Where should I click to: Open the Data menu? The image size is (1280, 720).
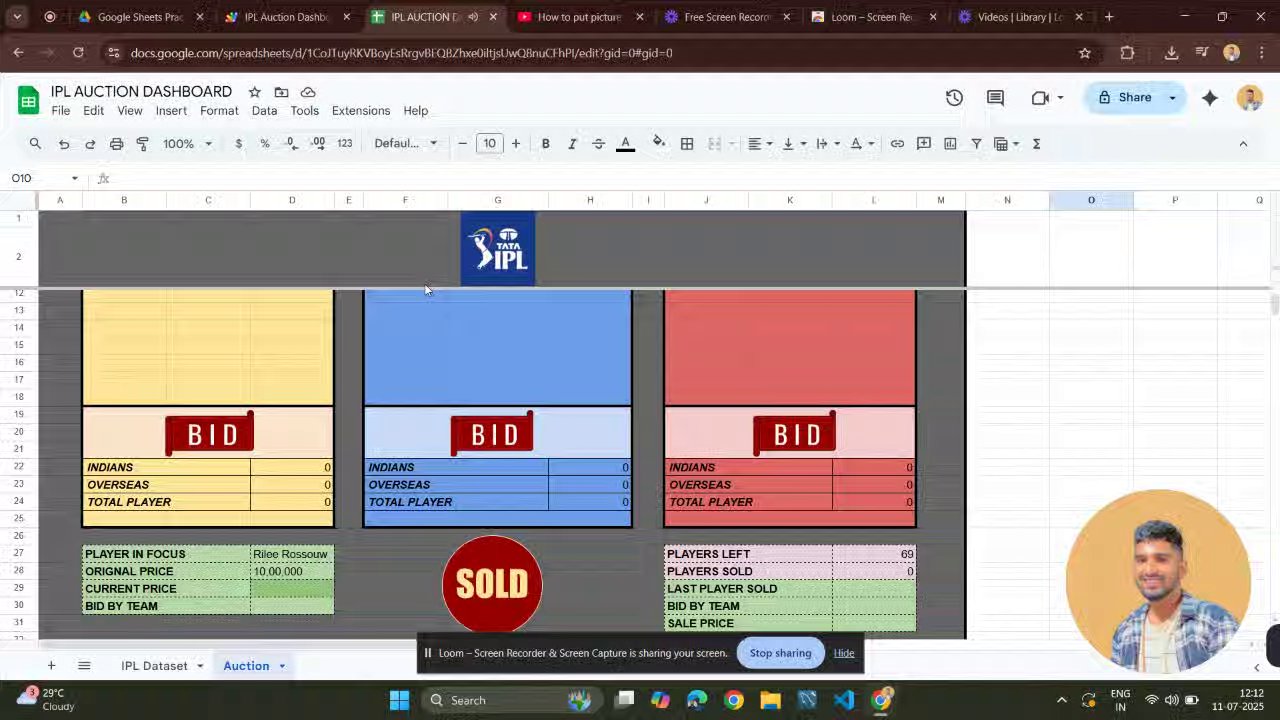click(264, 111)
